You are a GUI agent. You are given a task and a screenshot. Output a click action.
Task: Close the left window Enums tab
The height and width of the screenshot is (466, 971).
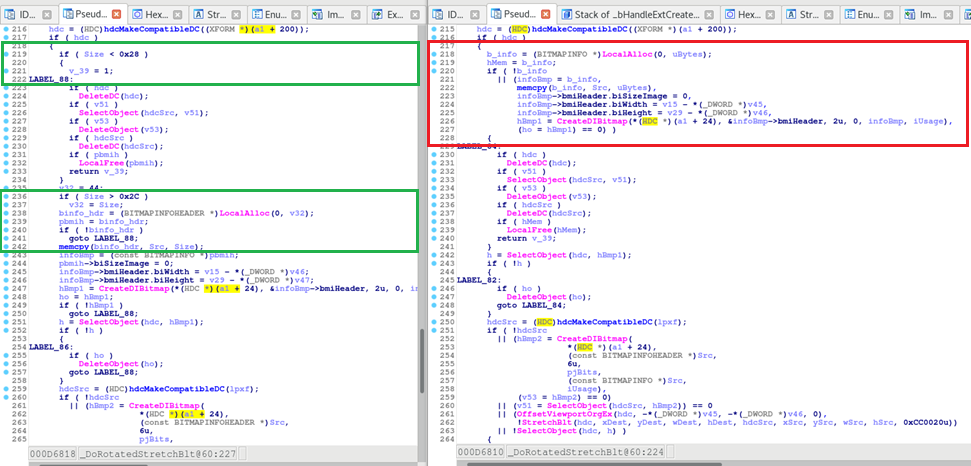(x=296, y=14)
